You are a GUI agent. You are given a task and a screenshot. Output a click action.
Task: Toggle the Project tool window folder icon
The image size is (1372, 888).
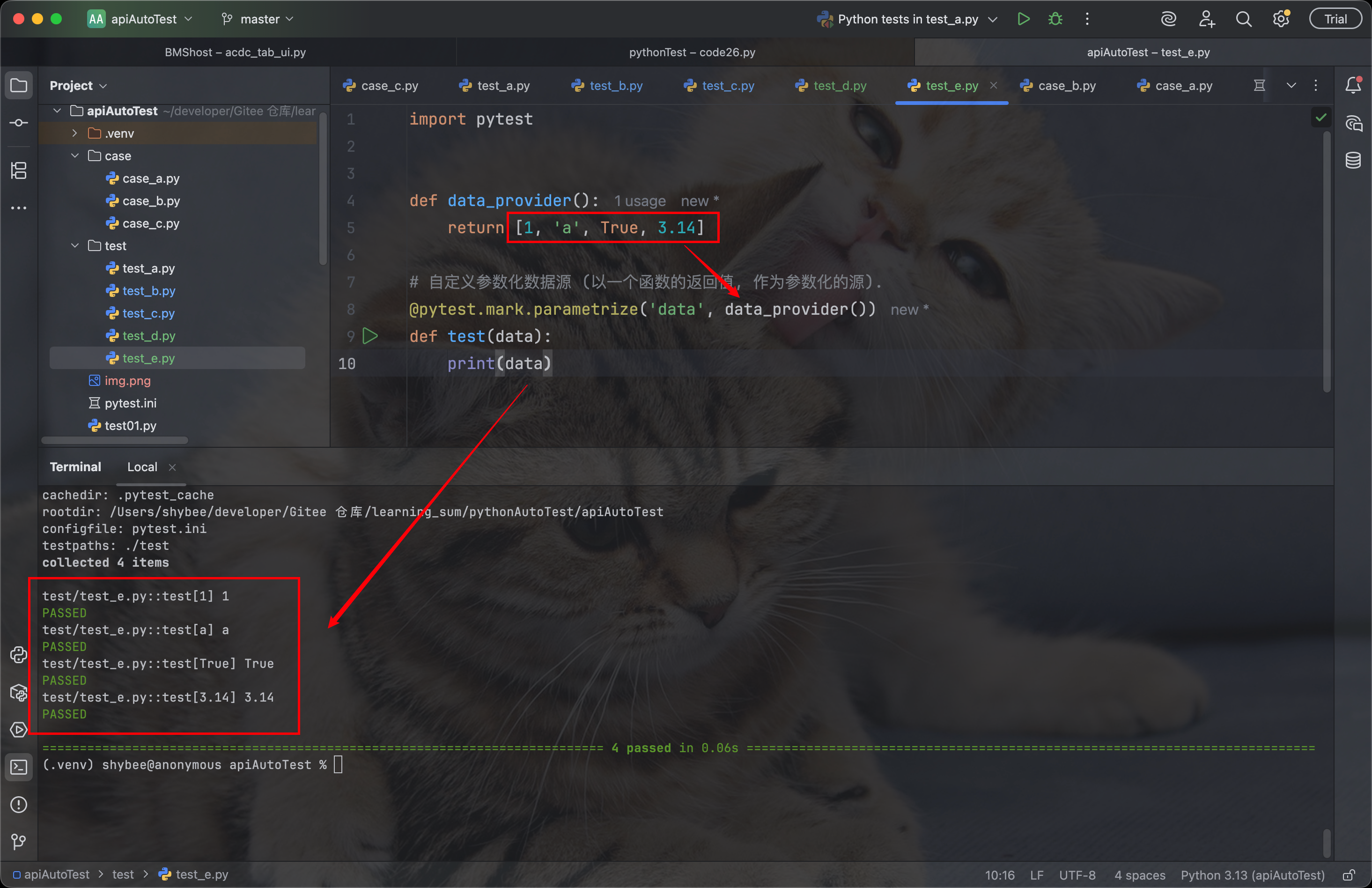click(x=18, y=86)
